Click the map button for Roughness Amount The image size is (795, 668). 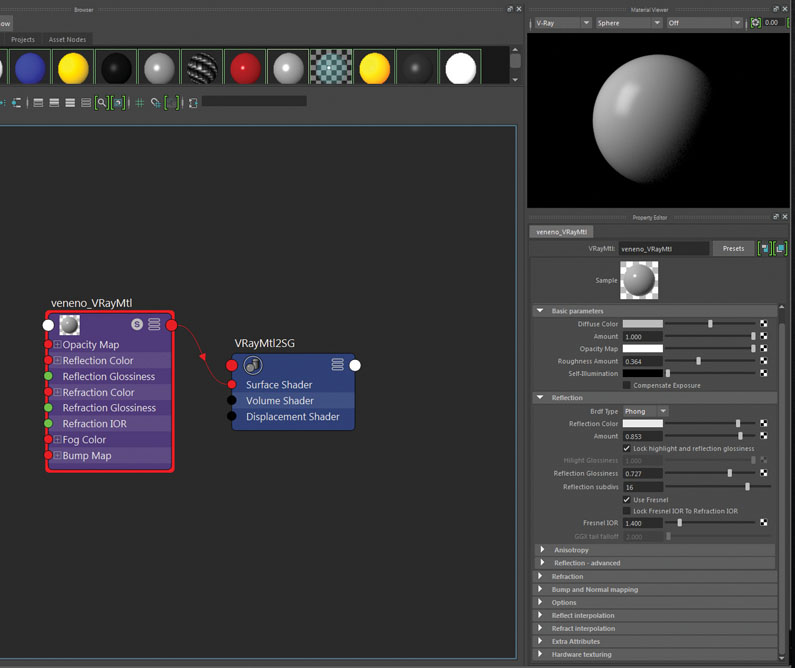point(764,360)
